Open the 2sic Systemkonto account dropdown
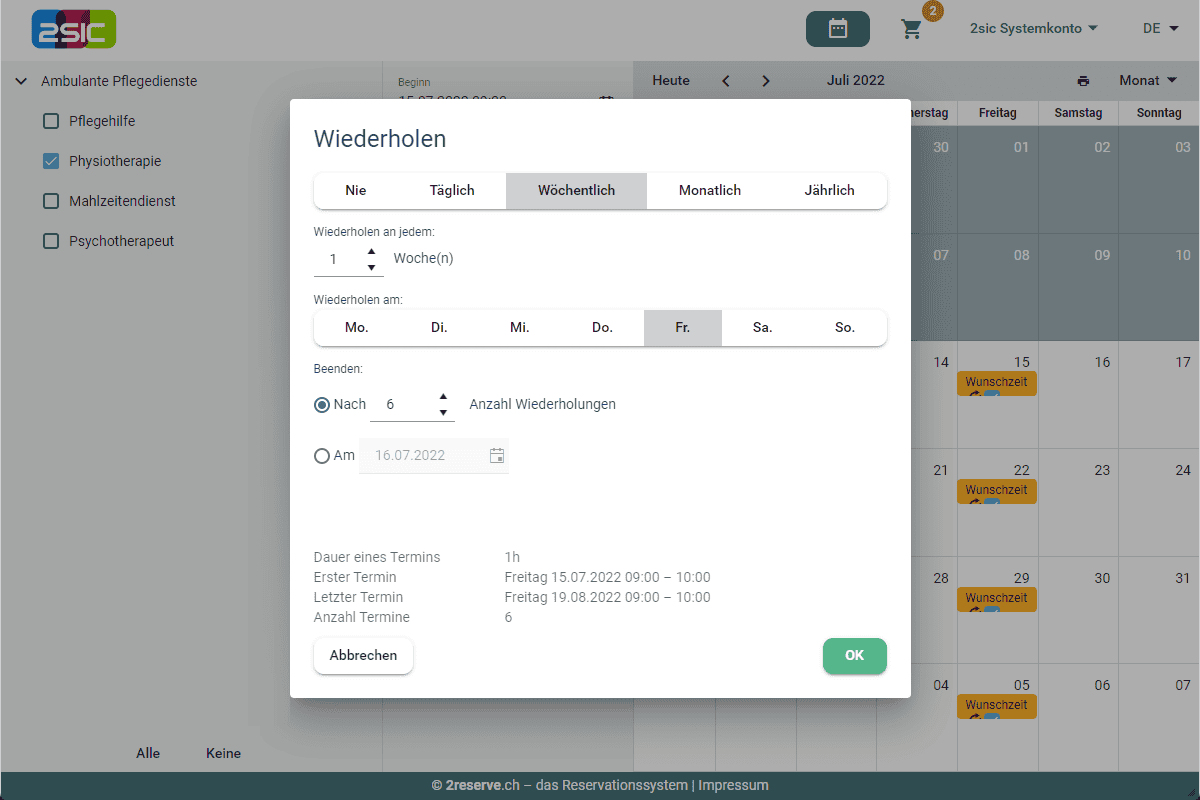The image size is (1200, 800). click(1033, 29)
